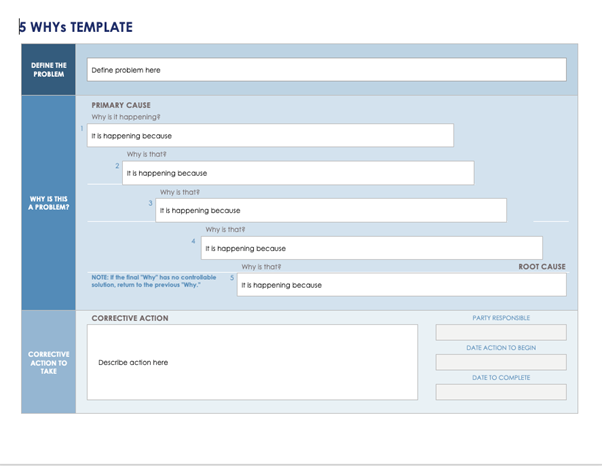Click the field under 'PARTY RESPONSIBLE'
602x466 pixels.
pos(501,332)
